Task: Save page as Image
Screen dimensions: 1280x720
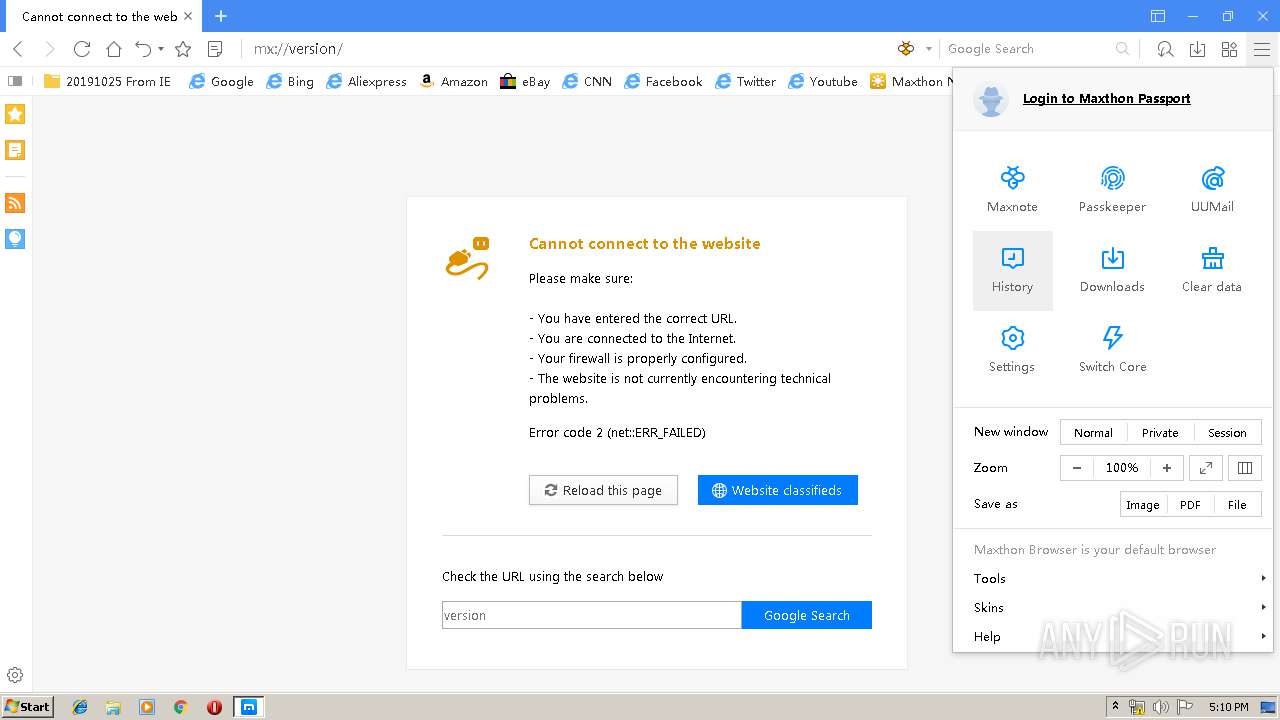Action: (x=1142, y=504)
